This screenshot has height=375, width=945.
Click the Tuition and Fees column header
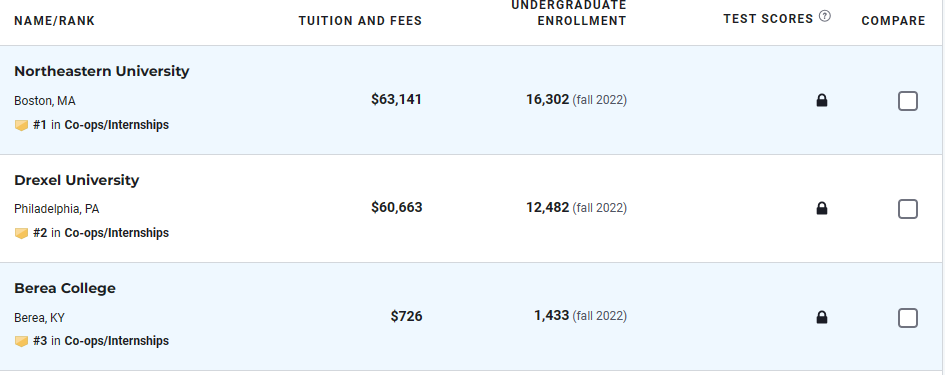[360, 21]
